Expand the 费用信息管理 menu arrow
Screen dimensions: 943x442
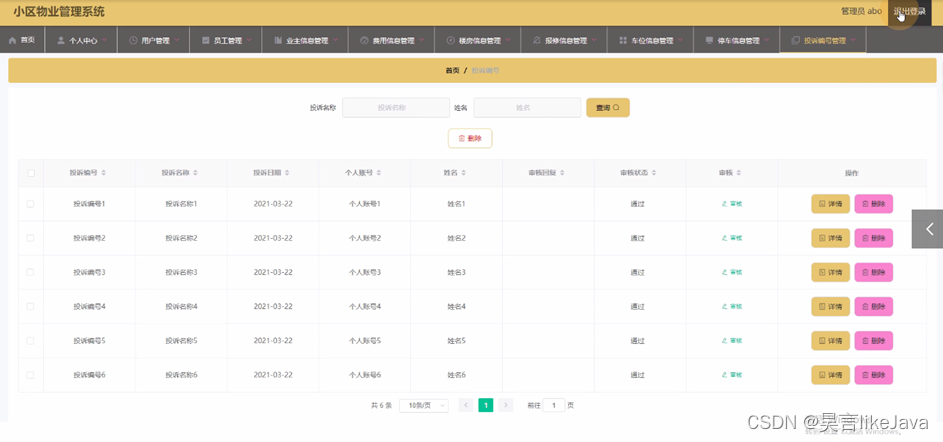(422, 40)
